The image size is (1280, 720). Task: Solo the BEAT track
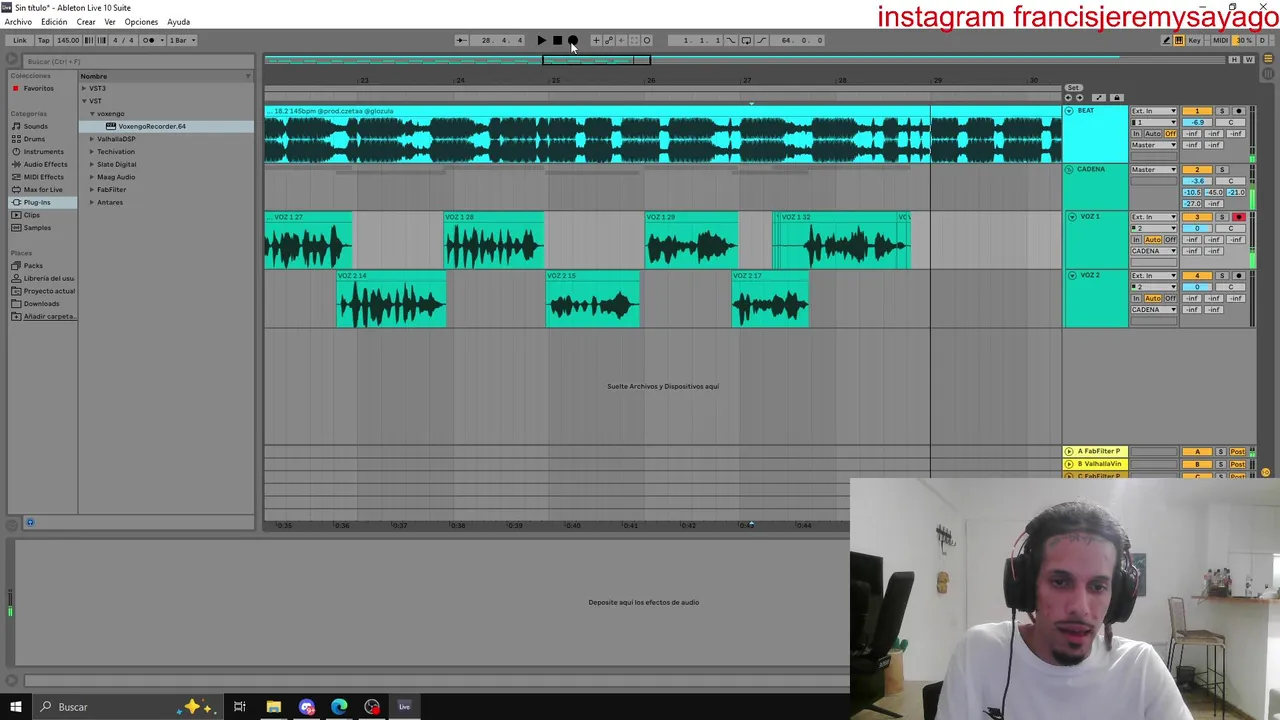pyautogui.click(x=1221, y=111)
